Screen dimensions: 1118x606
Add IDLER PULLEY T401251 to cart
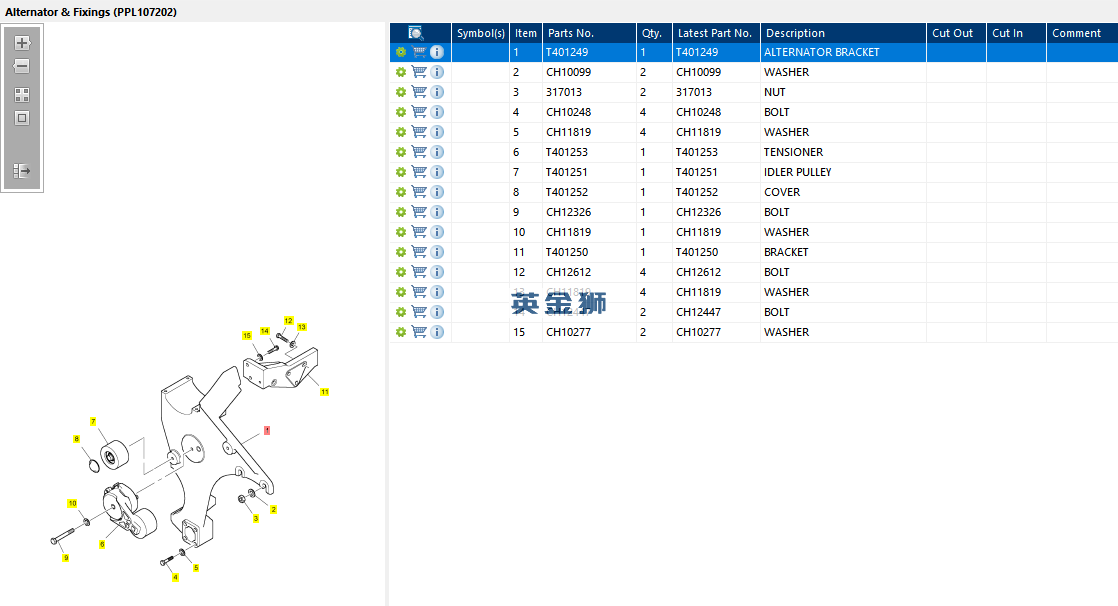point(419,172)
